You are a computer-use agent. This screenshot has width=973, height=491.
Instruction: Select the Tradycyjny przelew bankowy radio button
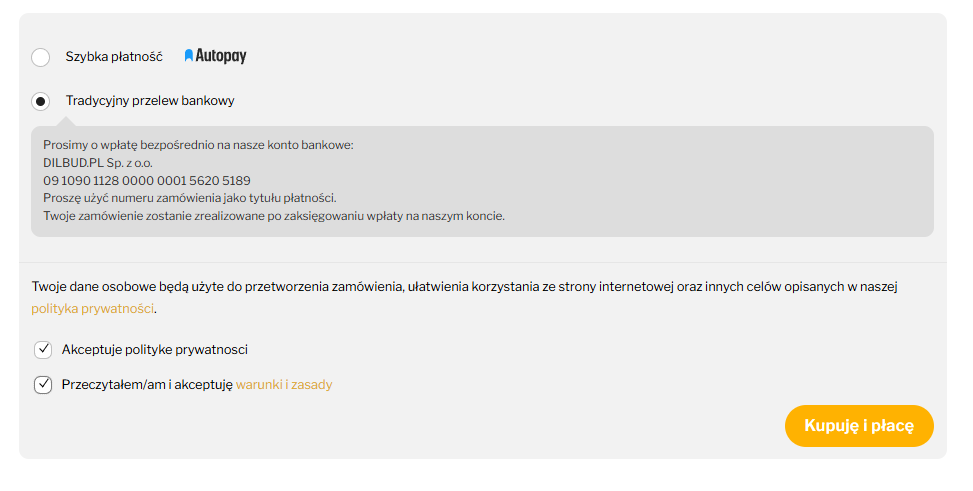[x=41, y=101]
